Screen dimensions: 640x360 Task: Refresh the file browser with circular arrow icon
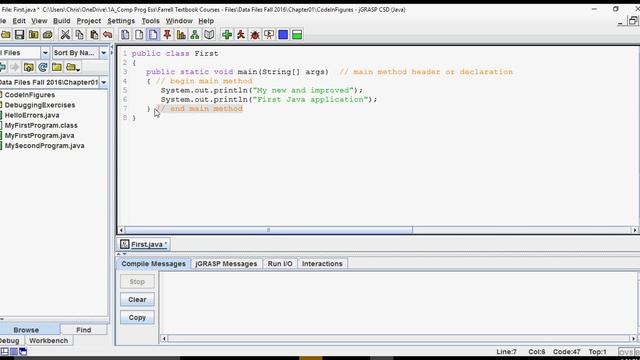[42, 67]
